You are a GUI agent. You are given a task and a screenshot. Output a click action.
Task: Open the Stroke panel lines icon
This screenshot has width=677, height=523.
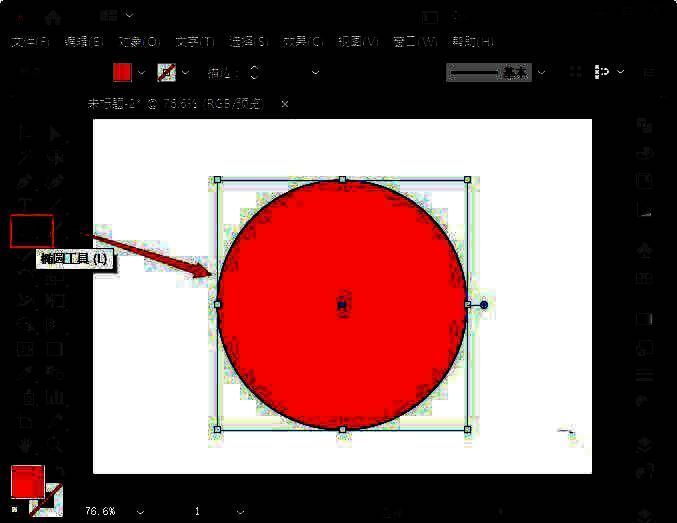pos(644,376)
